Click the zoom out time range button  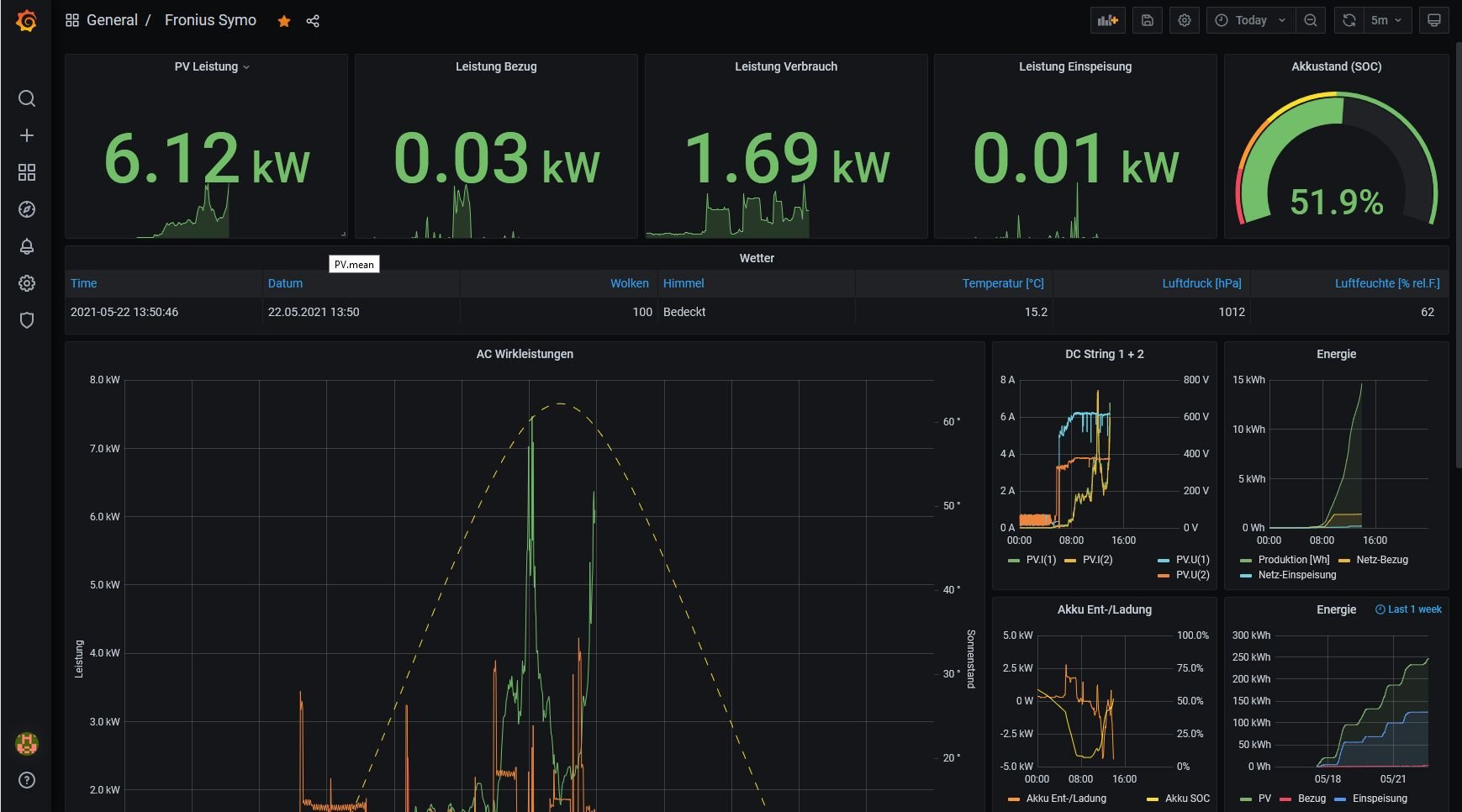tap(1310, 20)
